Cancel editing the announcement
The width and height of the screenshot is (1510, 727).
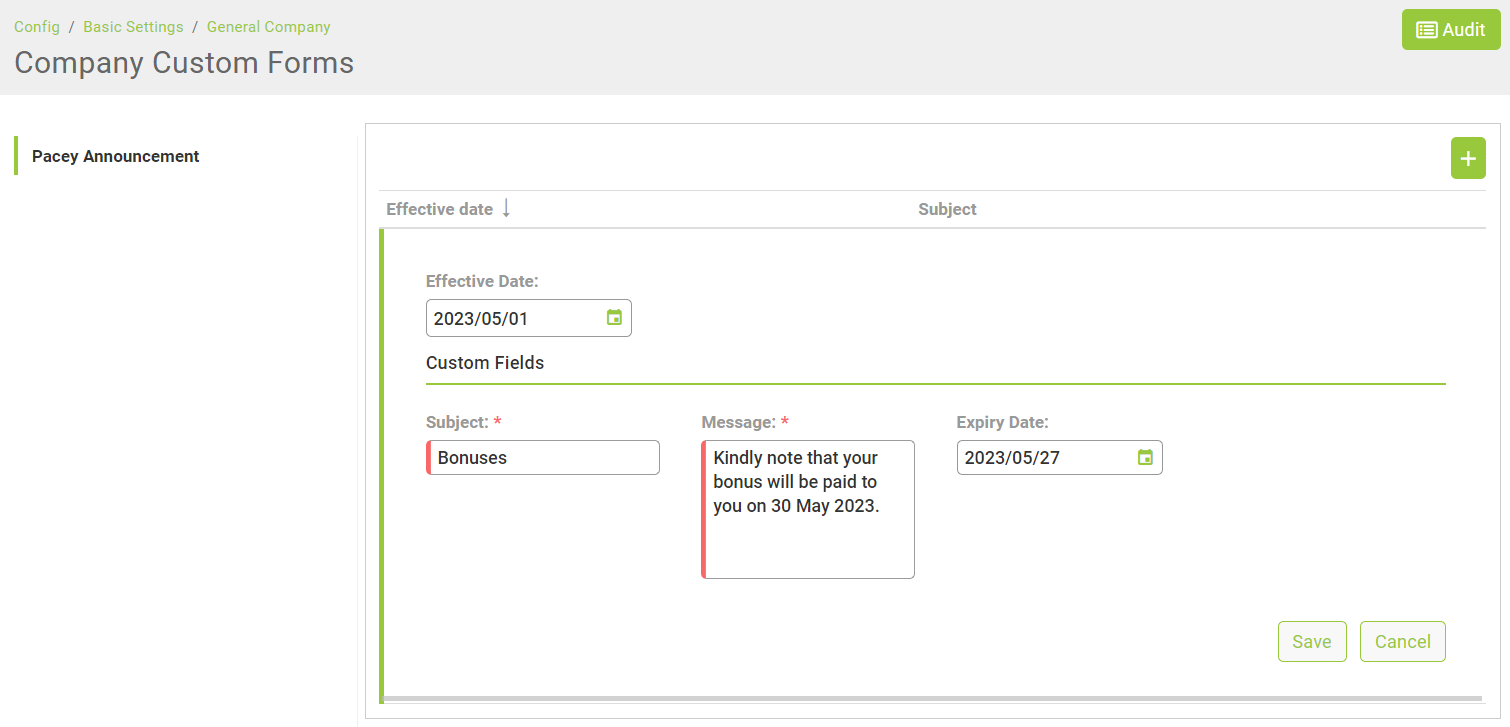[x=1402, y=642]
